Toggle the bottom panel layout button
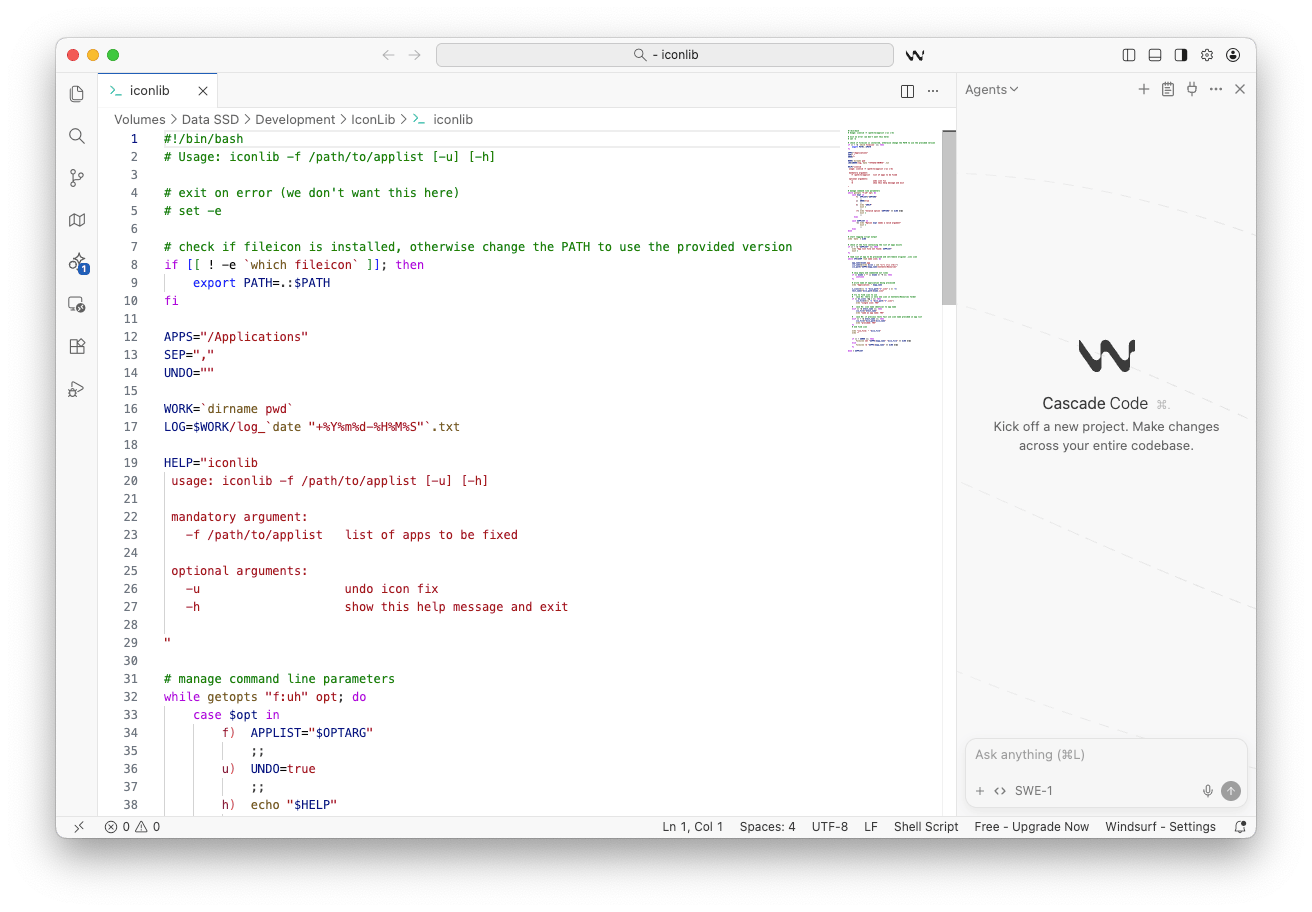 pos(1155,55)
